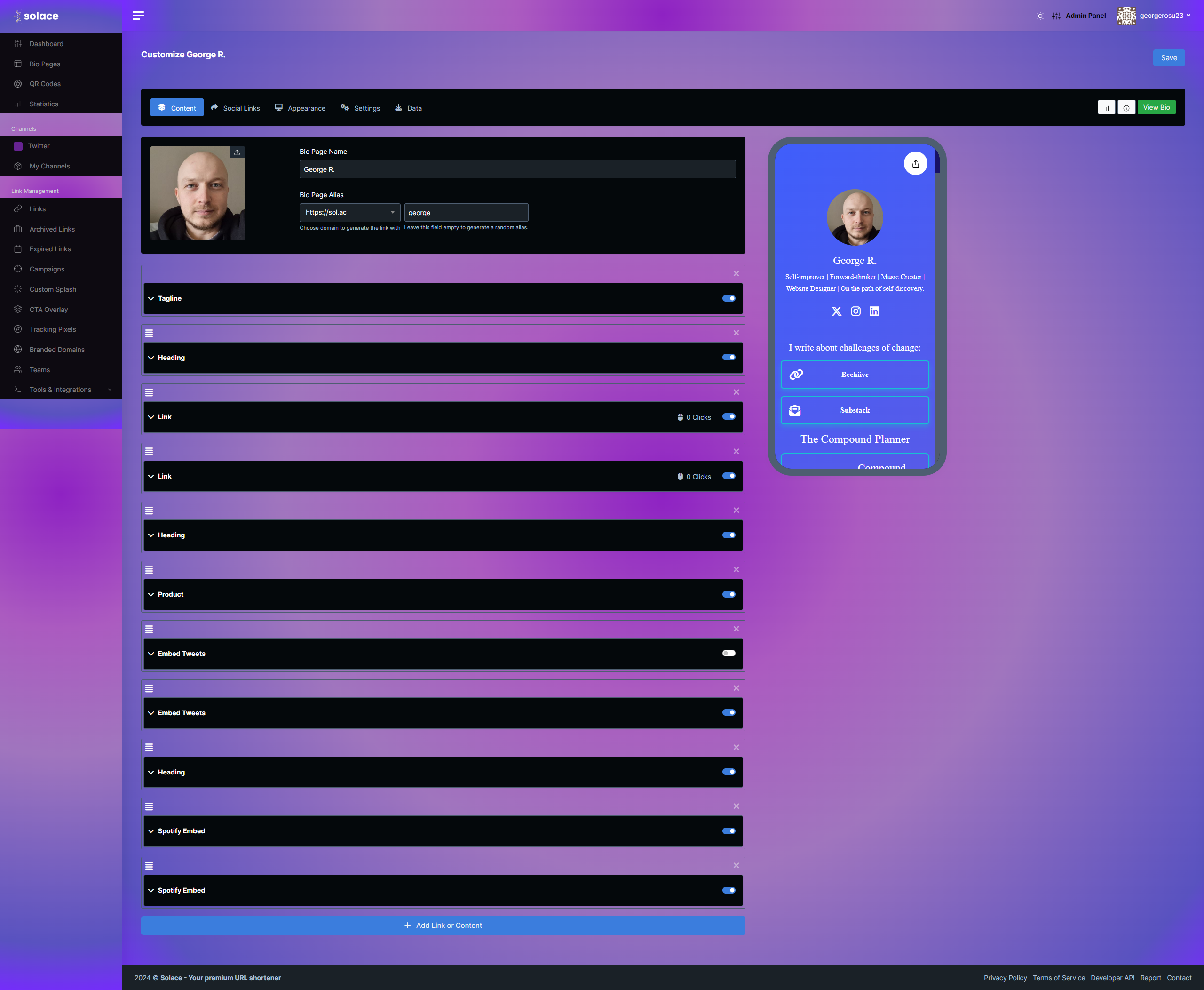
Task: Click the upload icon on profile photo
Action: click(x=237, y=152)
